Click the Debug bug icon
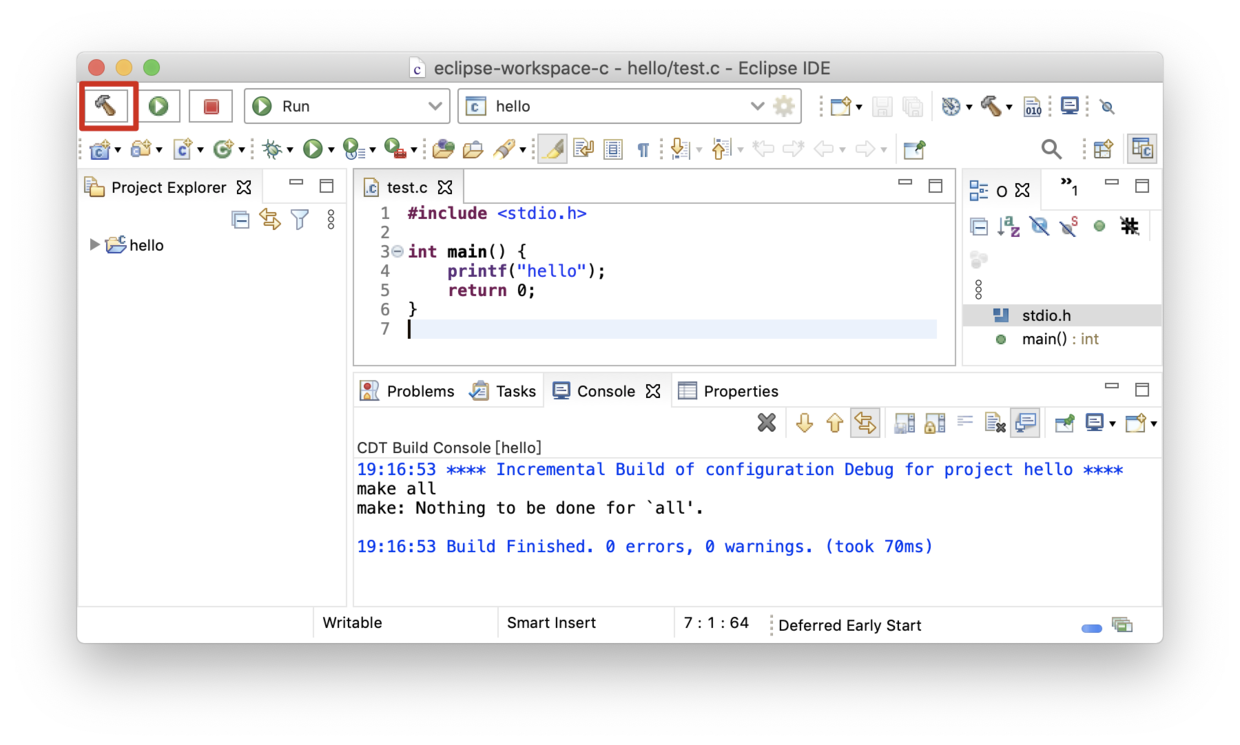 coord(271,149)
